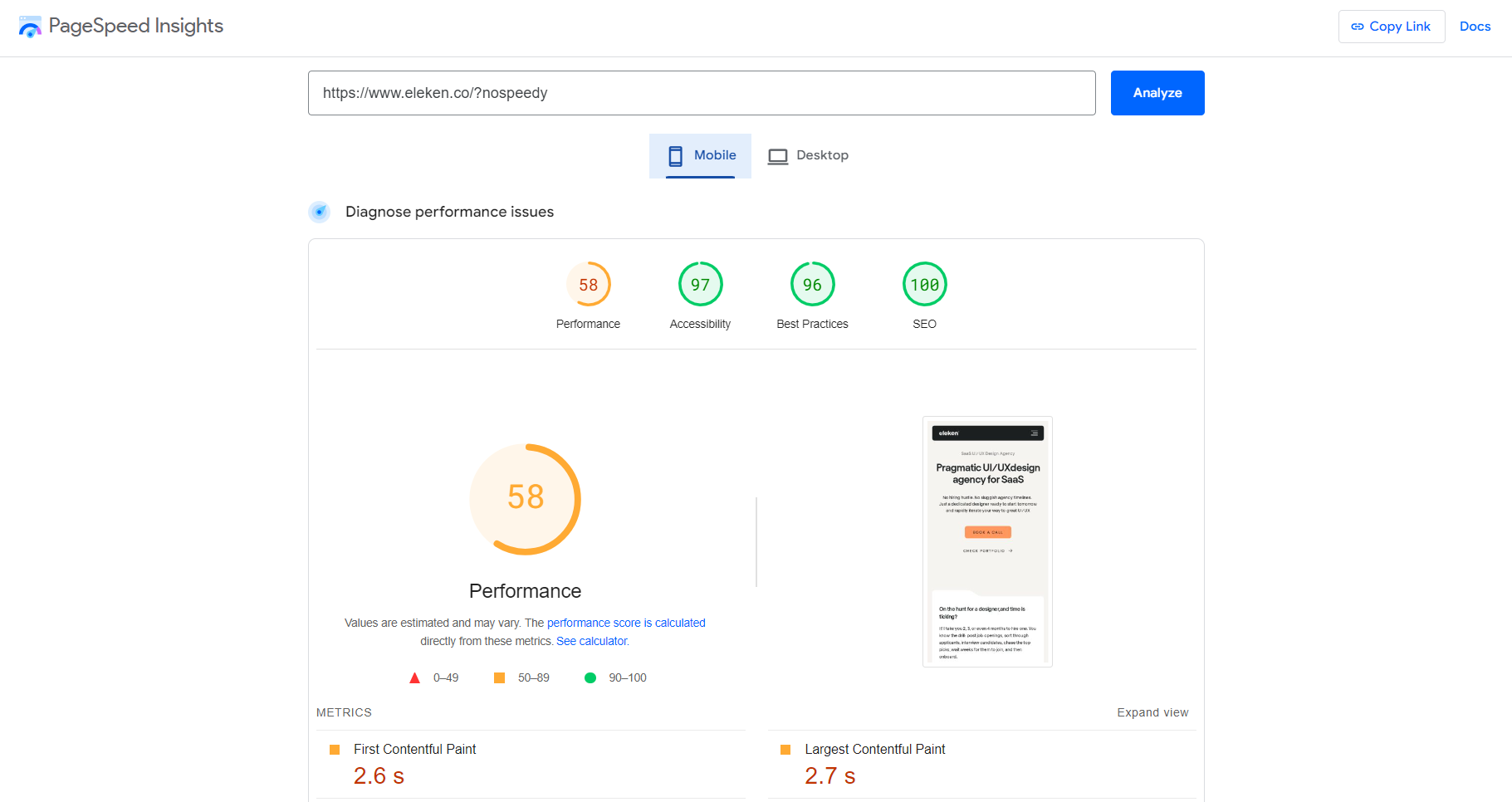Open 'performance score is calculated' link
The height and width of the screenshot is (802, 1512).
[x=626, y=623]
